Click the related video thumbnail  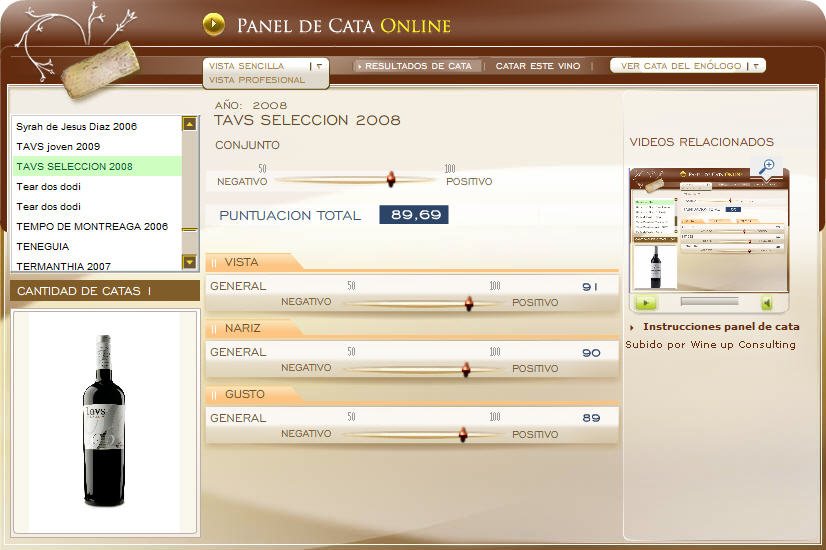pos(709,230)
